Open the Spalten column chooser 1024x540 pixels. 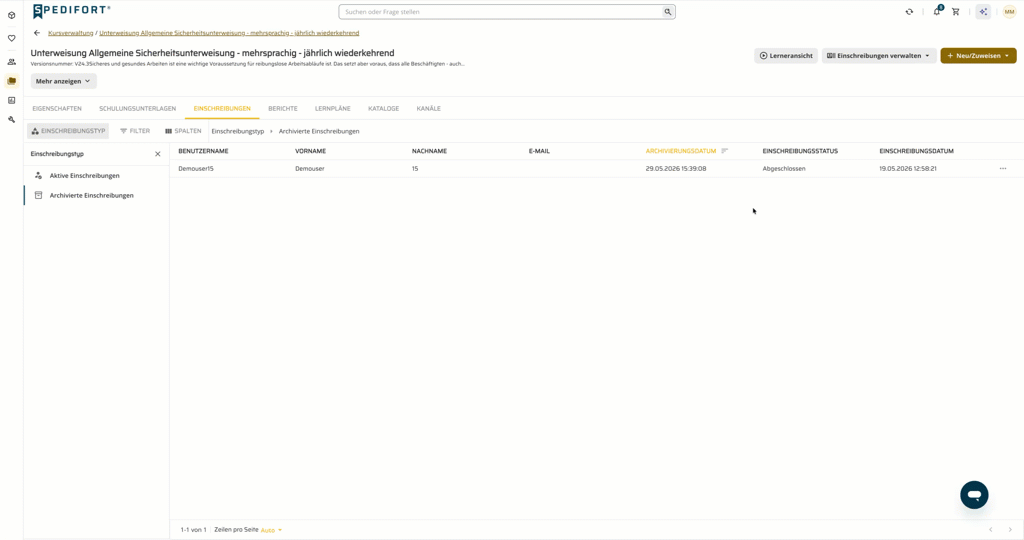pos(183,131)
